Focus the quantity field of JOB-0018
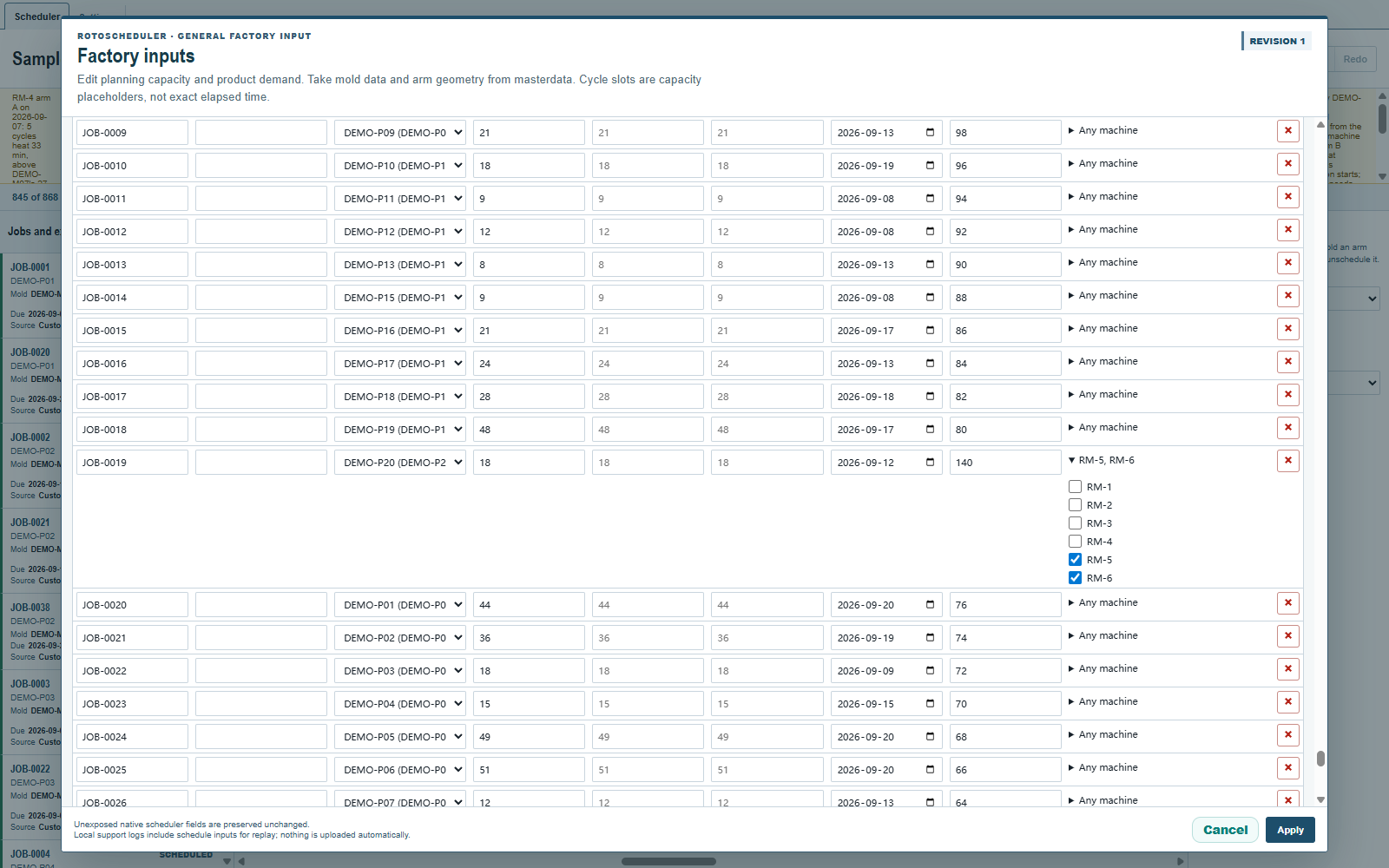Image resolution: width=1389 pixels, height=868 pixels. [529, 430]
